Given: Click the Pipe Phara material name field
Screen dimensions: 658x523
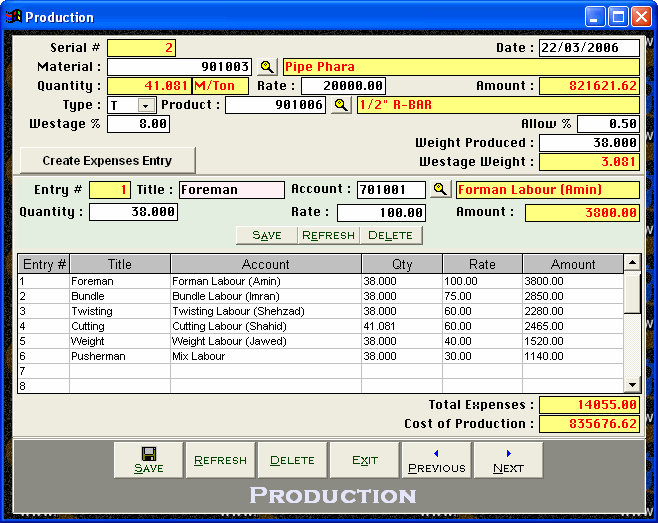Looking at the screenshot, I should 462,67.
